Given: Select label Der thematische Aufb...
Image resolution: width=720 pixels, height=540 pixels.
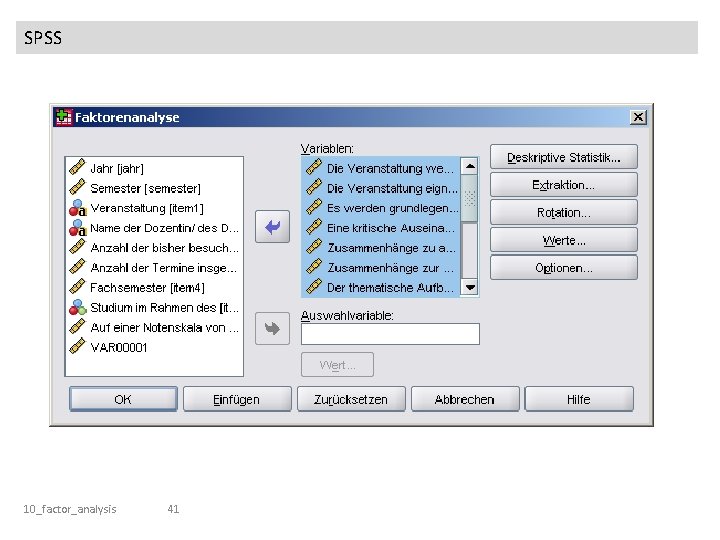Looking at the screenshot, I should pyautogui.click(x=390, y=287).
